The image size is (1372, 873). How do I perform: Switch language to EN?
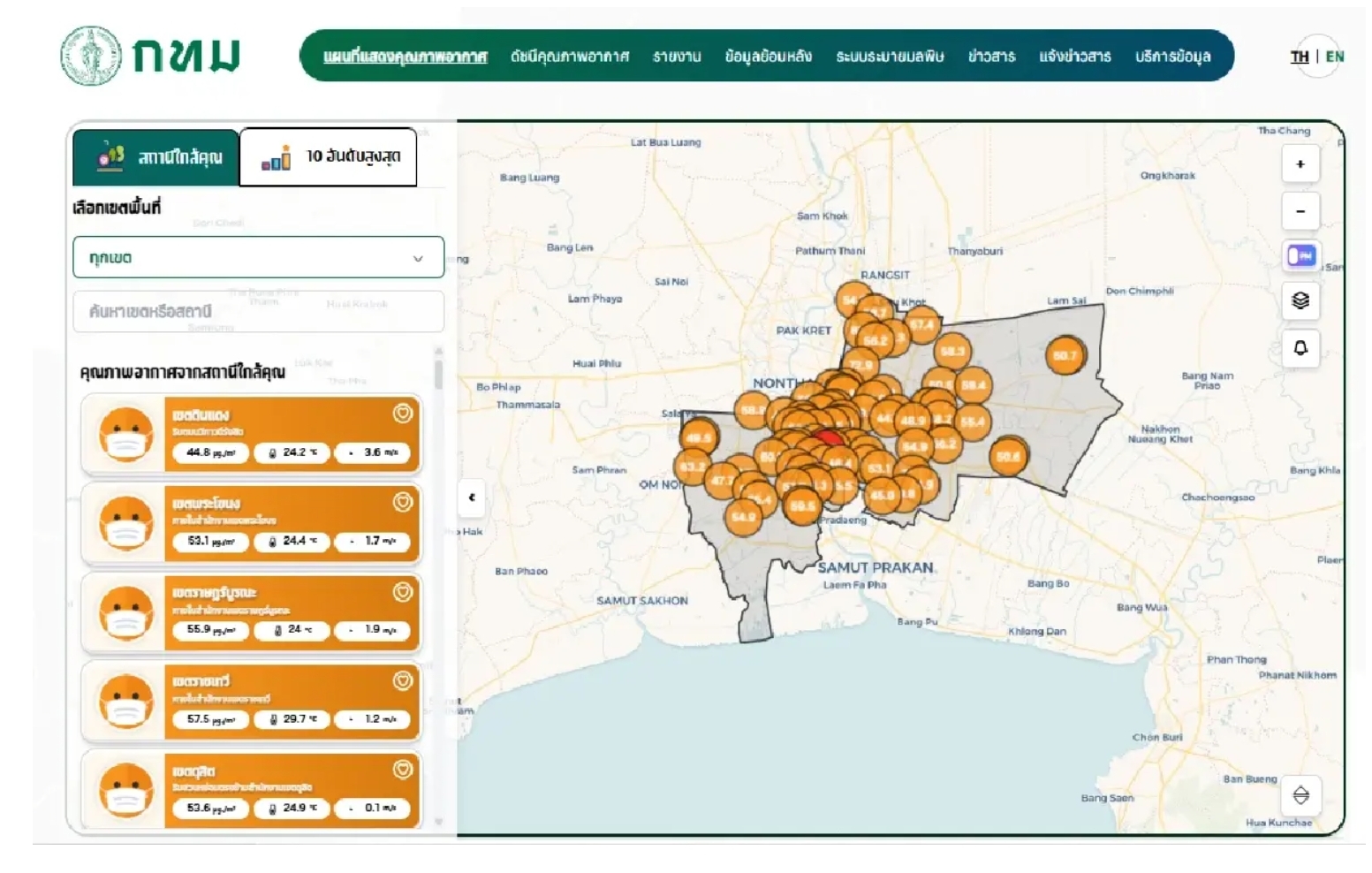pyautogui.click(x=1334, y=57)
